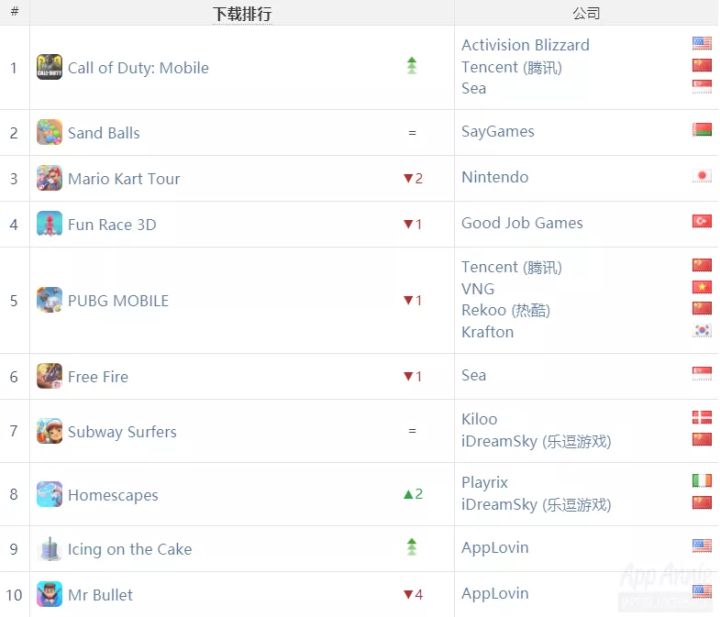Viewport: 720px width, 617px height.
Task: Open the Playrix company link
Action: pos(484,482)
